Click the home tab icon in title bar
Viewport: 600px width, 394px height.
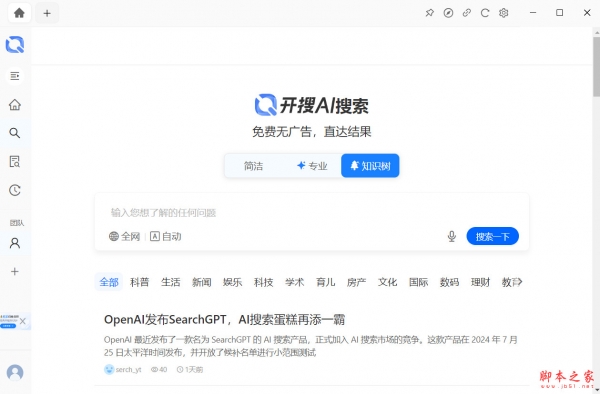point(19,13)
